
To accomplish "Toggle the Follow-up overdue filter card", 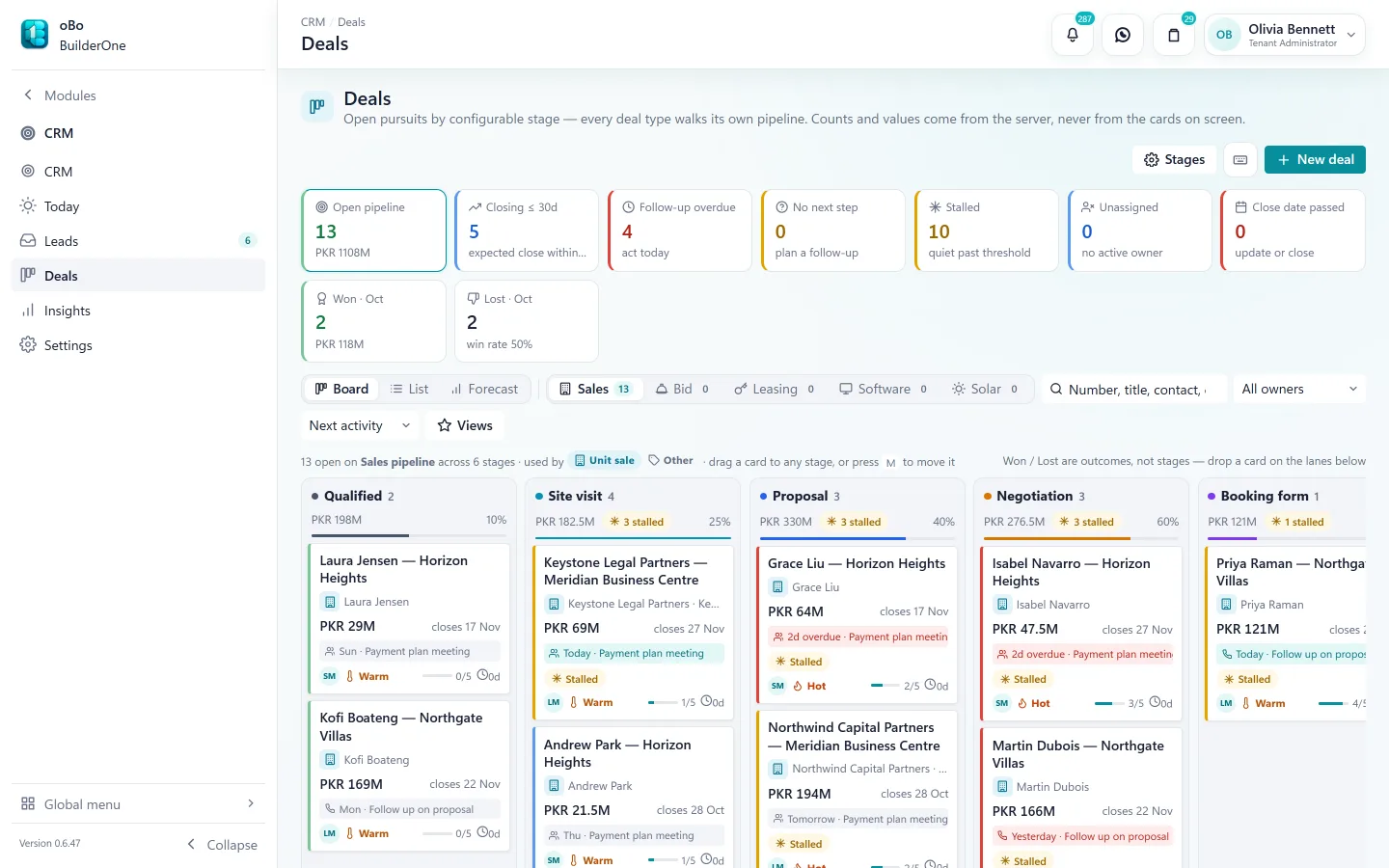I will pyautogui.click(x=680, y=231).
